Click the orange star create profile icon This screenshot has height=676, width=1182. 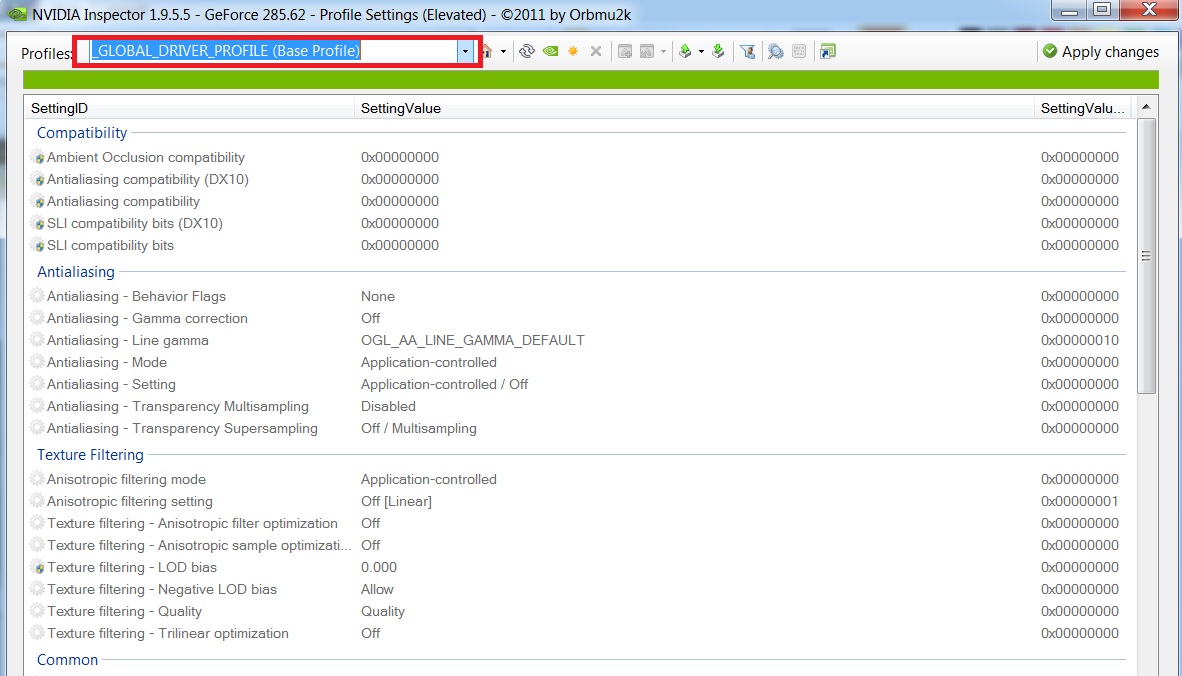[x=573, y=51]
